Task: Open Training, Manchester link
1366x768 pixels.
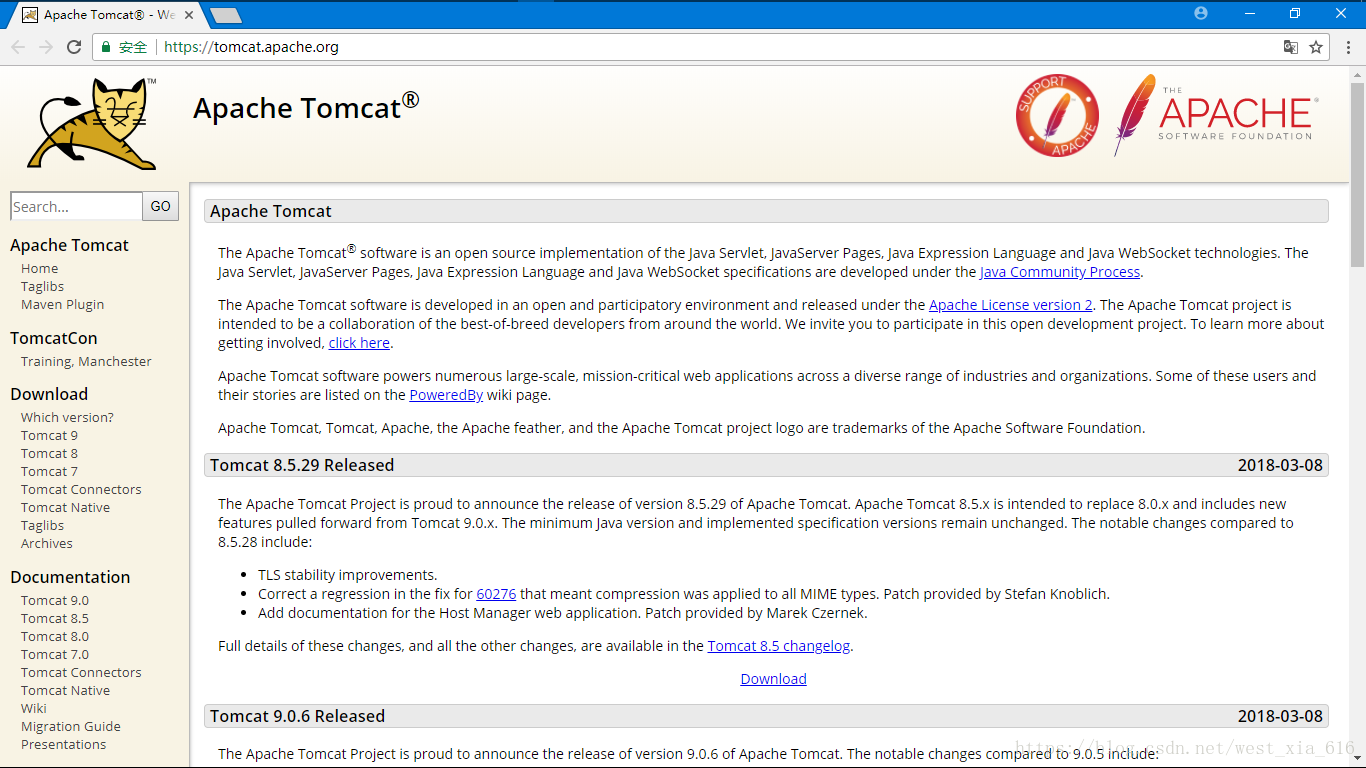Action: pyautogui.click(x=86, y=361)
